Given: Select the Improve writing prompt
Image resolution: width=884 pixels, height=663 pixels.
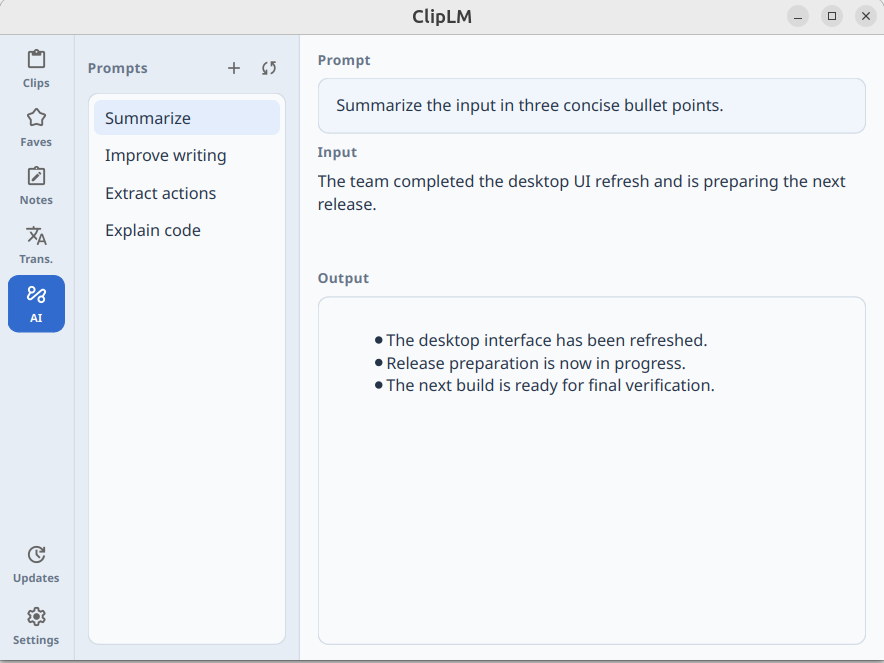Looking at the screenshot, I should click(x=187, y=155).
